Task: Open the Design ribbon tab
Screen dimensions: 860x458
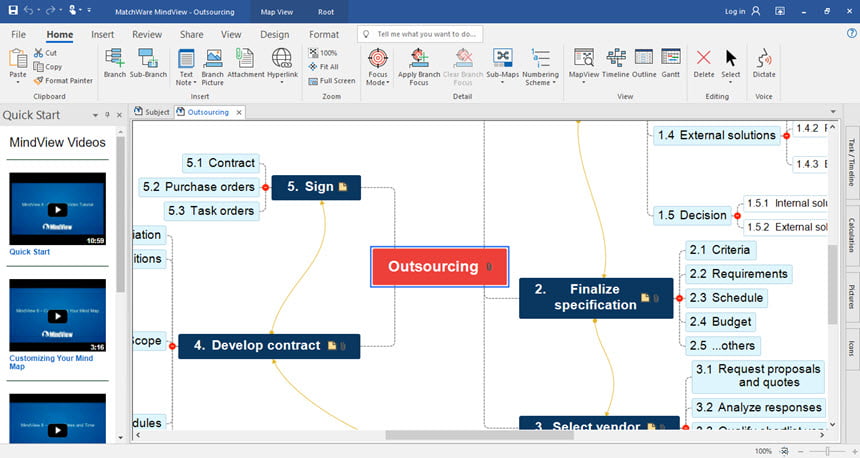Action: click(274, 34)
